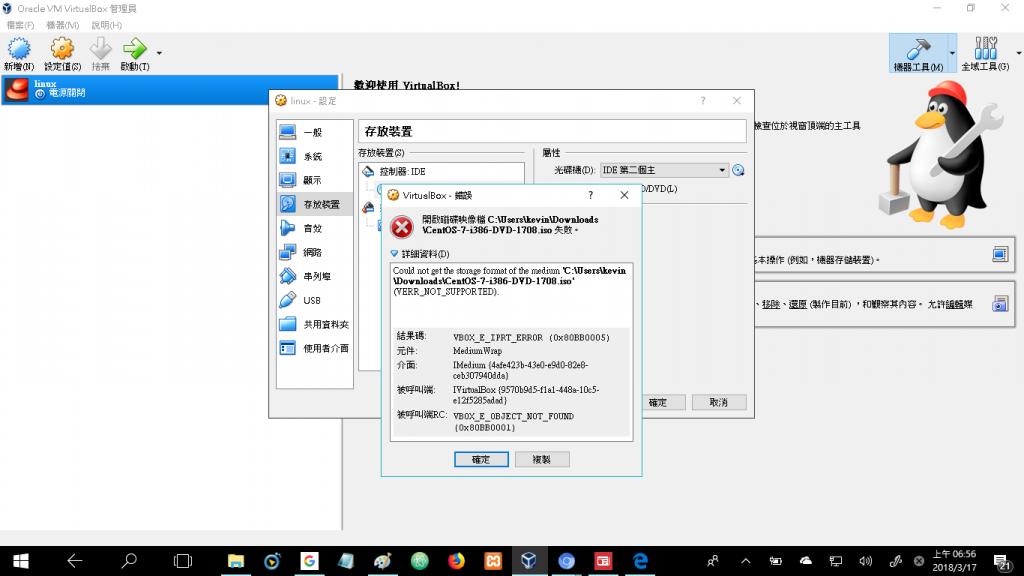The image size is (1024, 576).
Task: Switch to VirtualBox taskbar icon
Action: pos(529,561)
